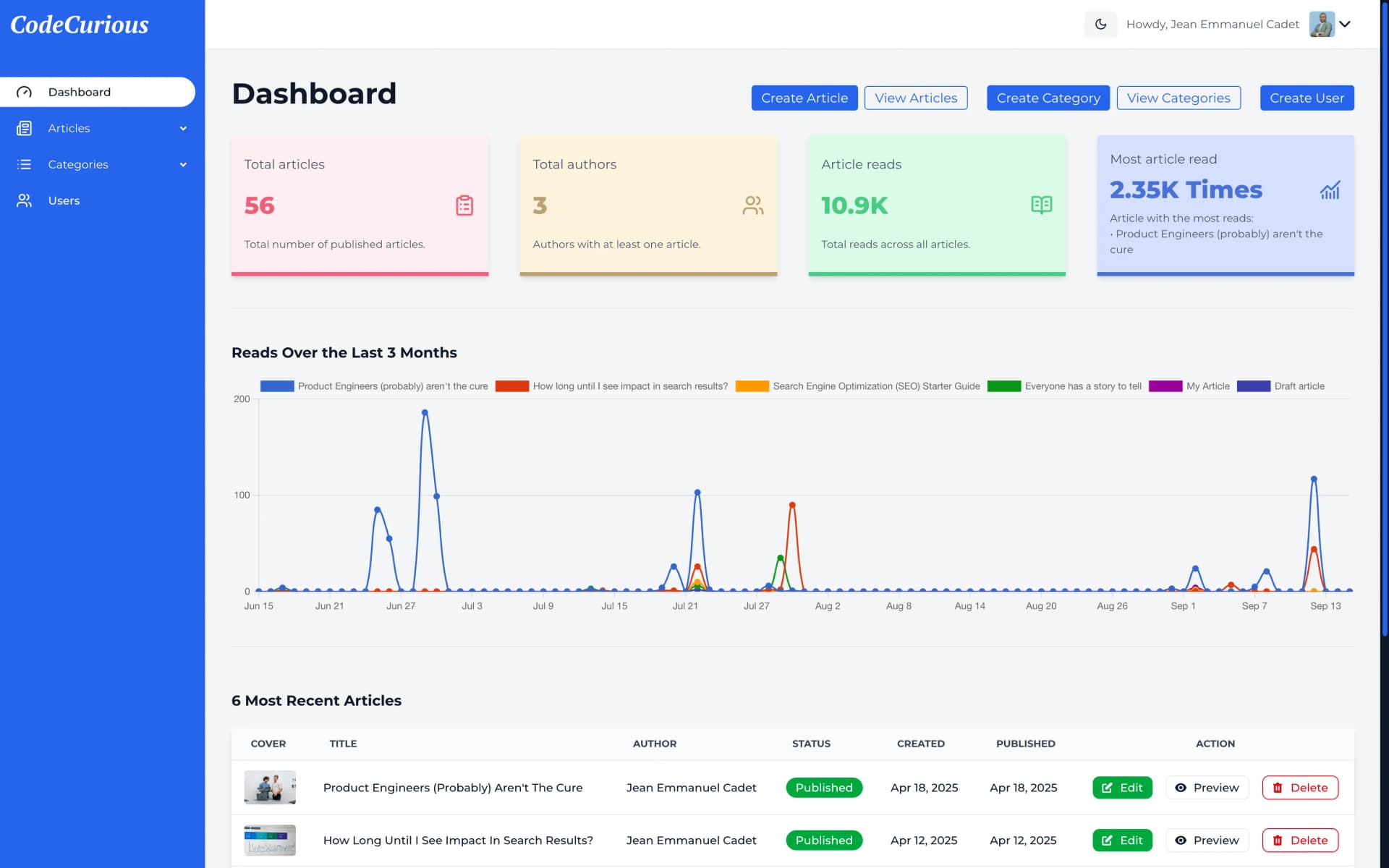Click the Users icon in sidebar
The height and width of the screenshot is (868, 1389).
pos(25,200)
